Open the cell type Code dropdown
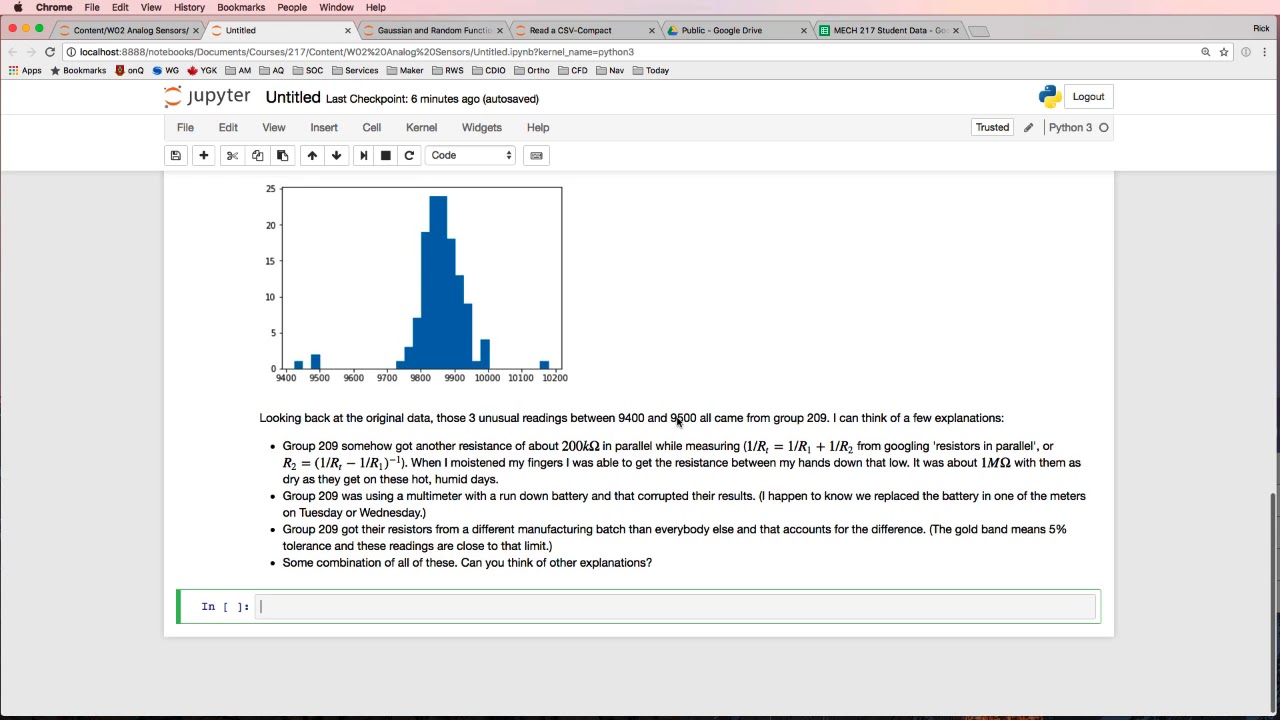 [470, 155]
